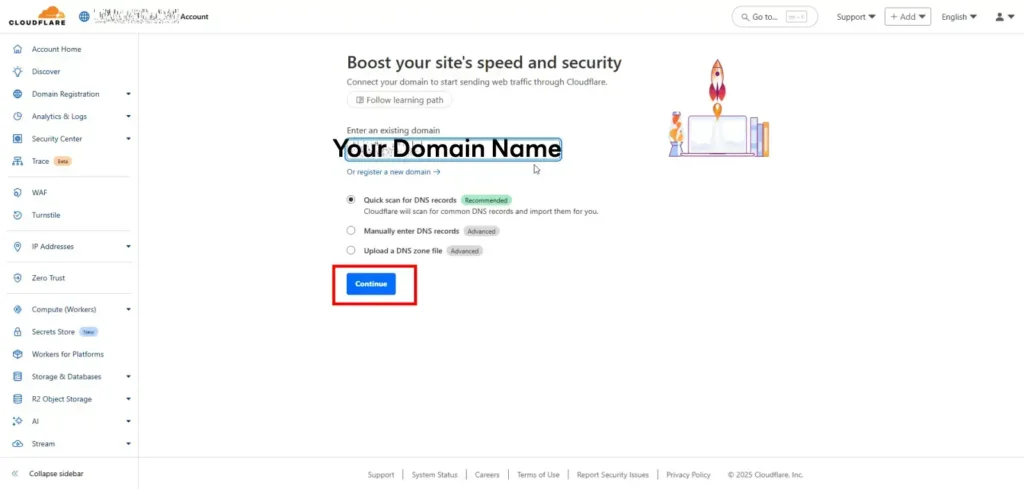Select Quick scan for DNS records
This screenshot has height=489, width=1024.
351,200
